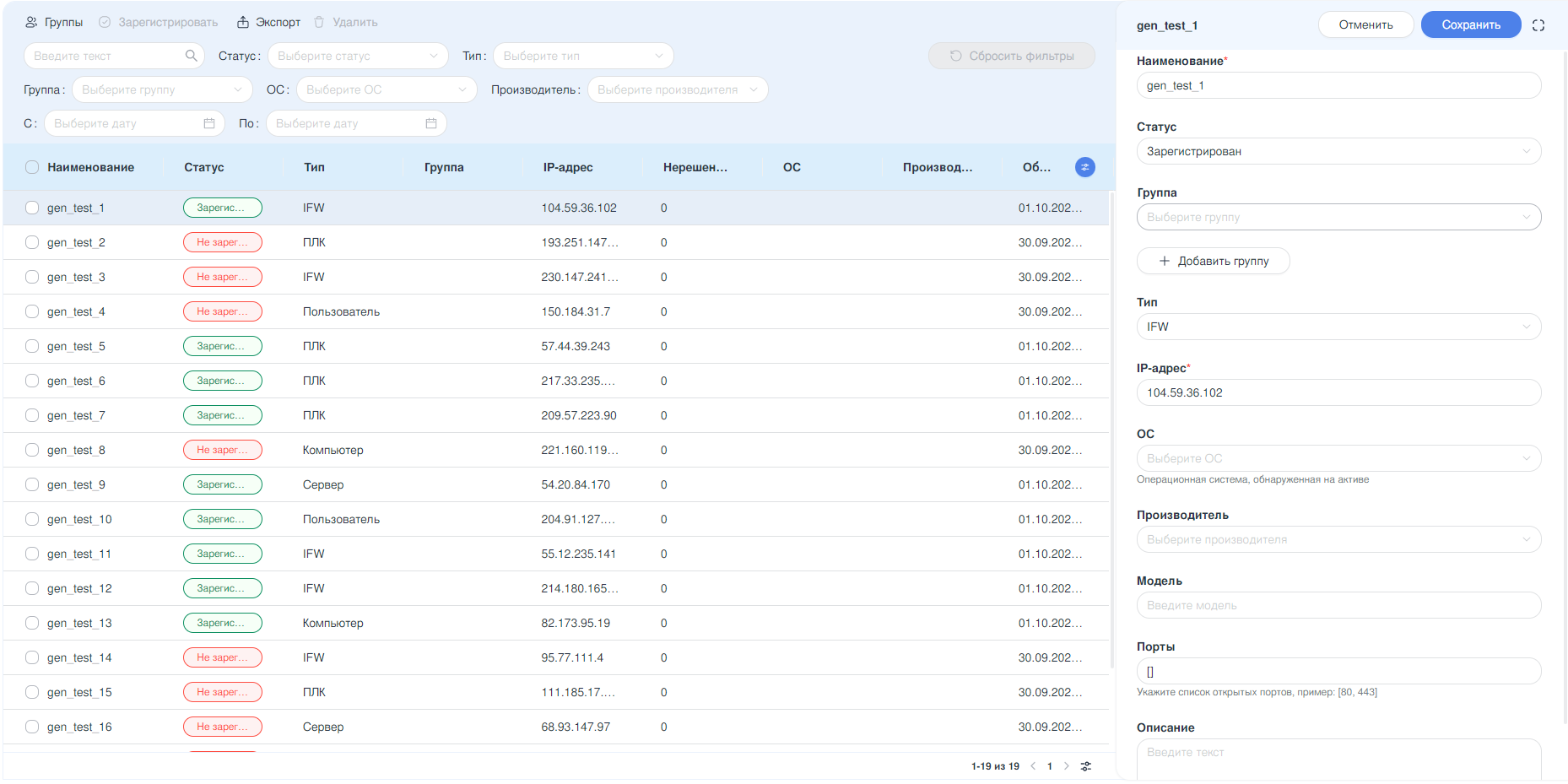
Task: Click the pagination settings icon at bottom
Action: tap(1086, 766)
